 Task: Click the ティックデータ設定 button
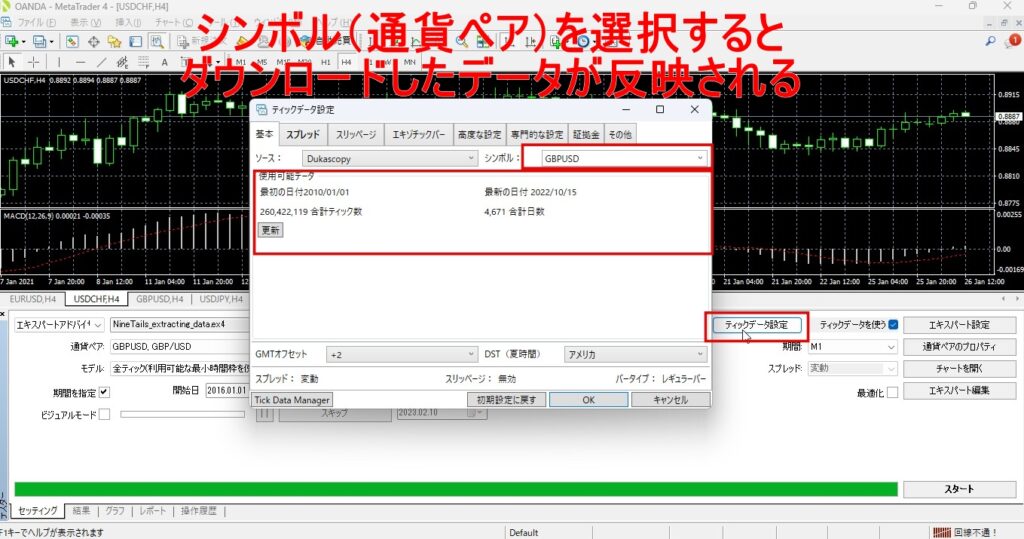pos(756,325)
